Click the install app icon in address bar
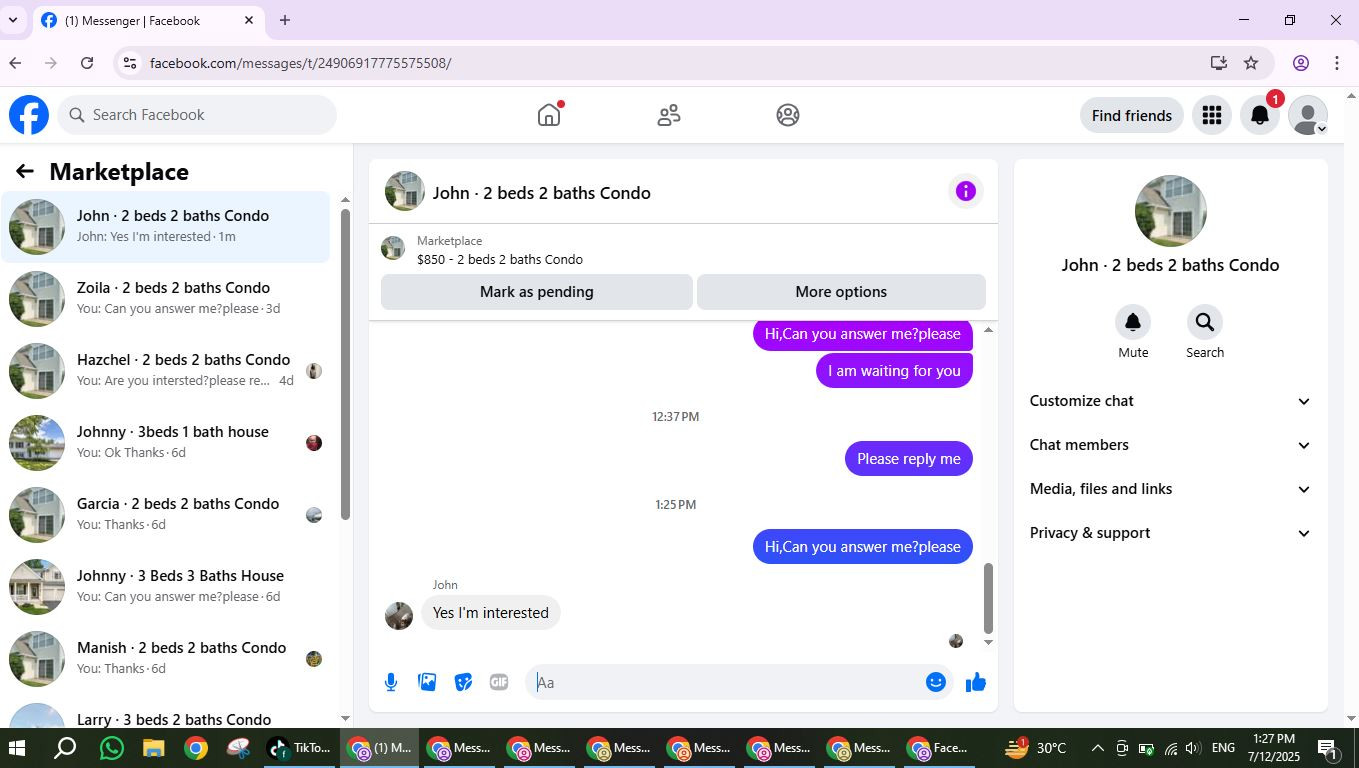This screenshot has height=768, width=1359. [x=1218, y=63]
